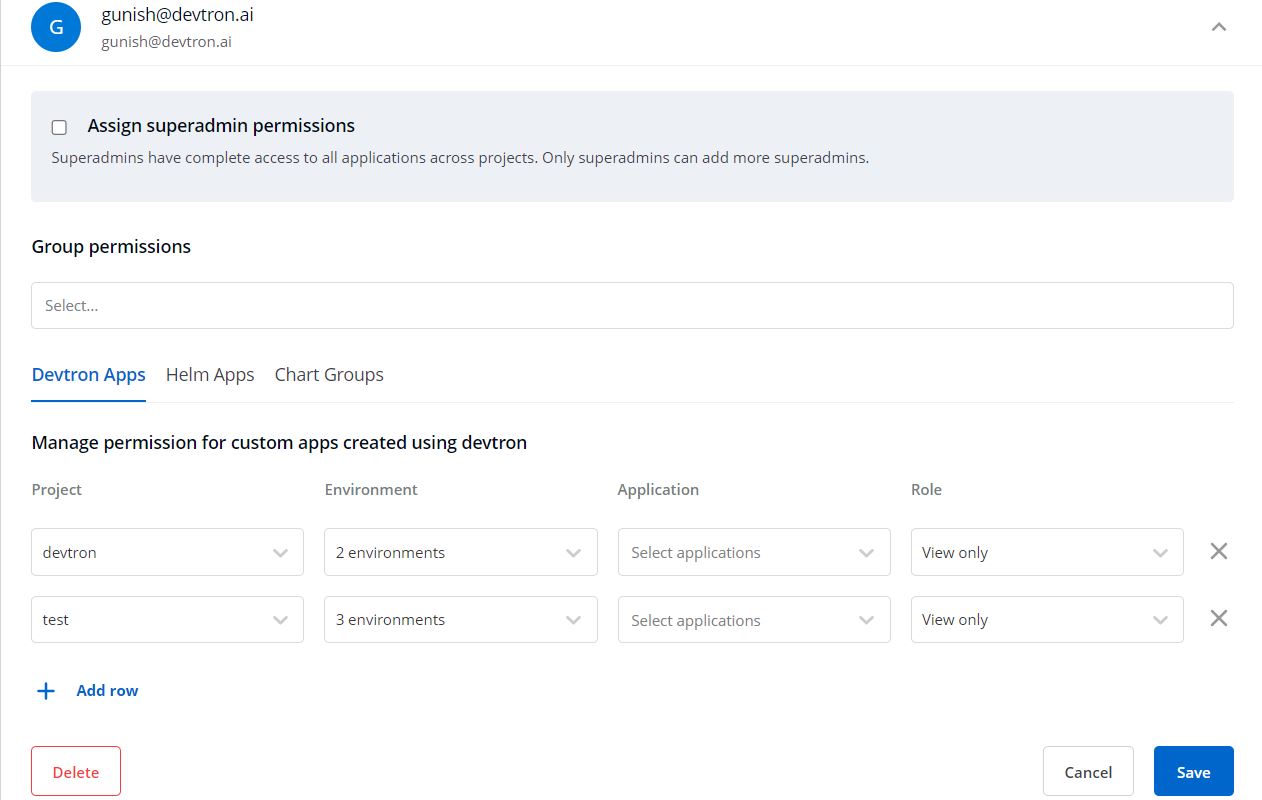Image resolution: width=1262 pixels, height=800 pixels.
Task: Save the user permissions
Action: click(1193, 771)
